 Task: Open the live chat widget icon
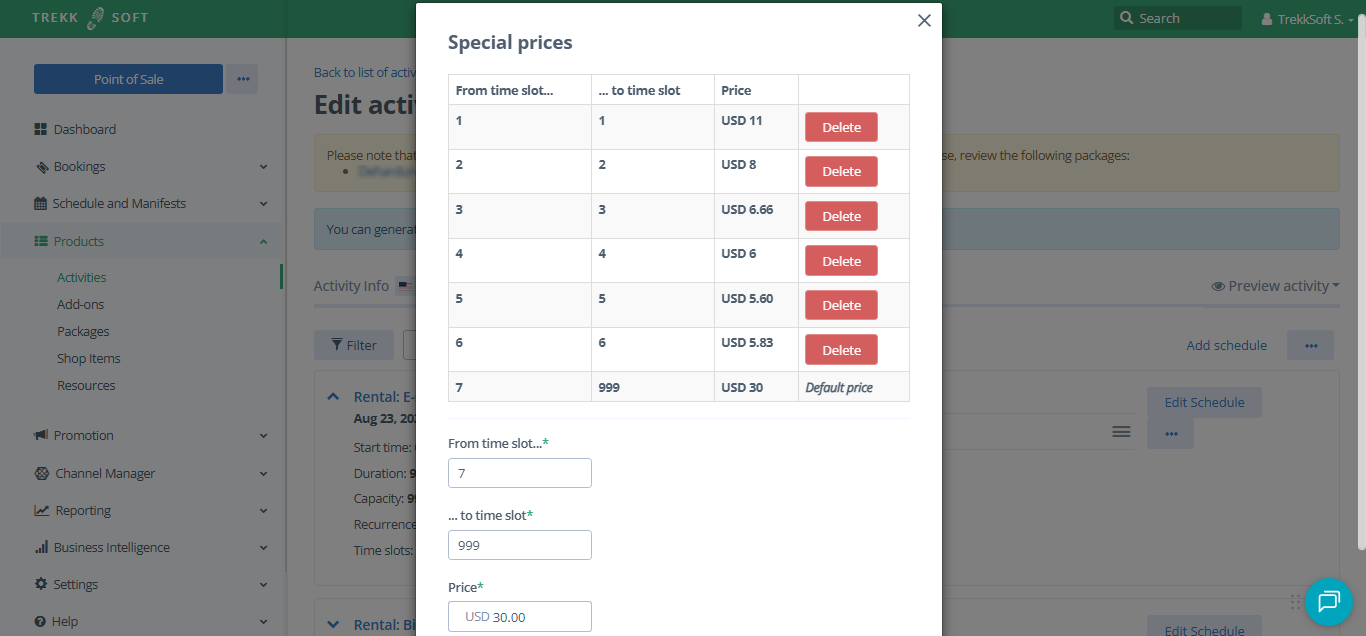point(1329,601)
